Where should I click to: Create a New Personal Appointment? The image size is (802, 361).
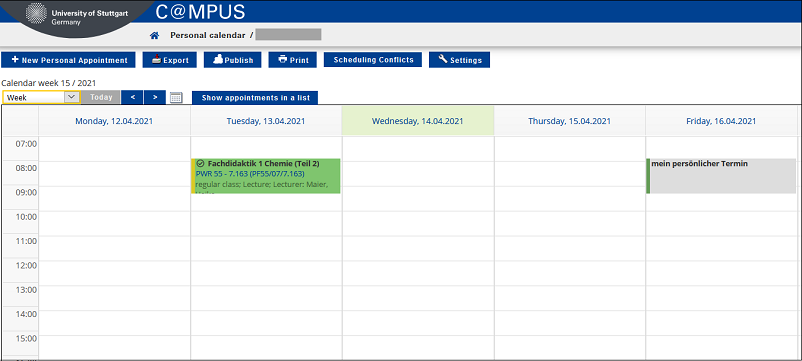(x=69, y=60)
